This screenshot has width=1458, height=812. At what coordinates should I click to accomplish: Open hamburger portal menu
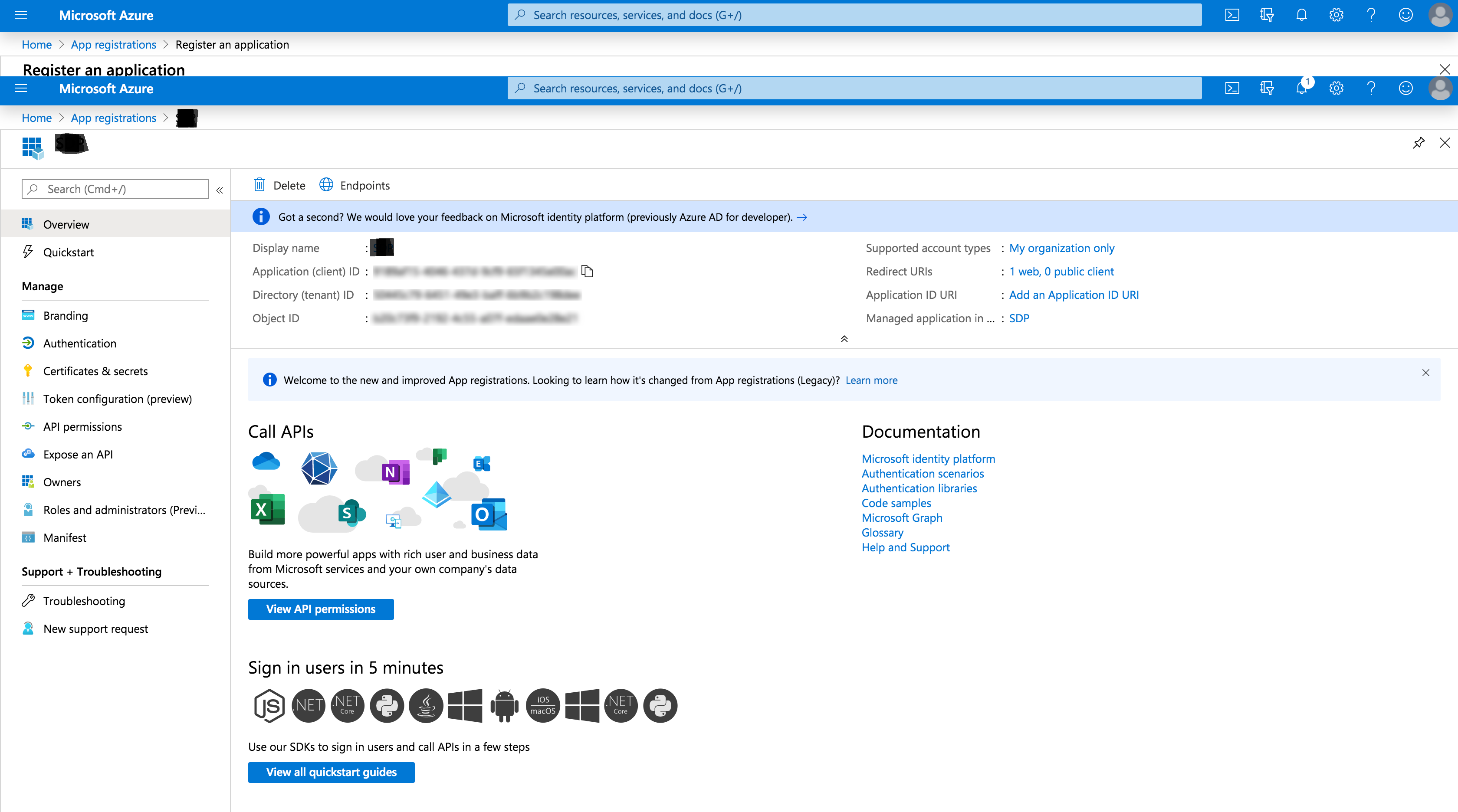21,88
